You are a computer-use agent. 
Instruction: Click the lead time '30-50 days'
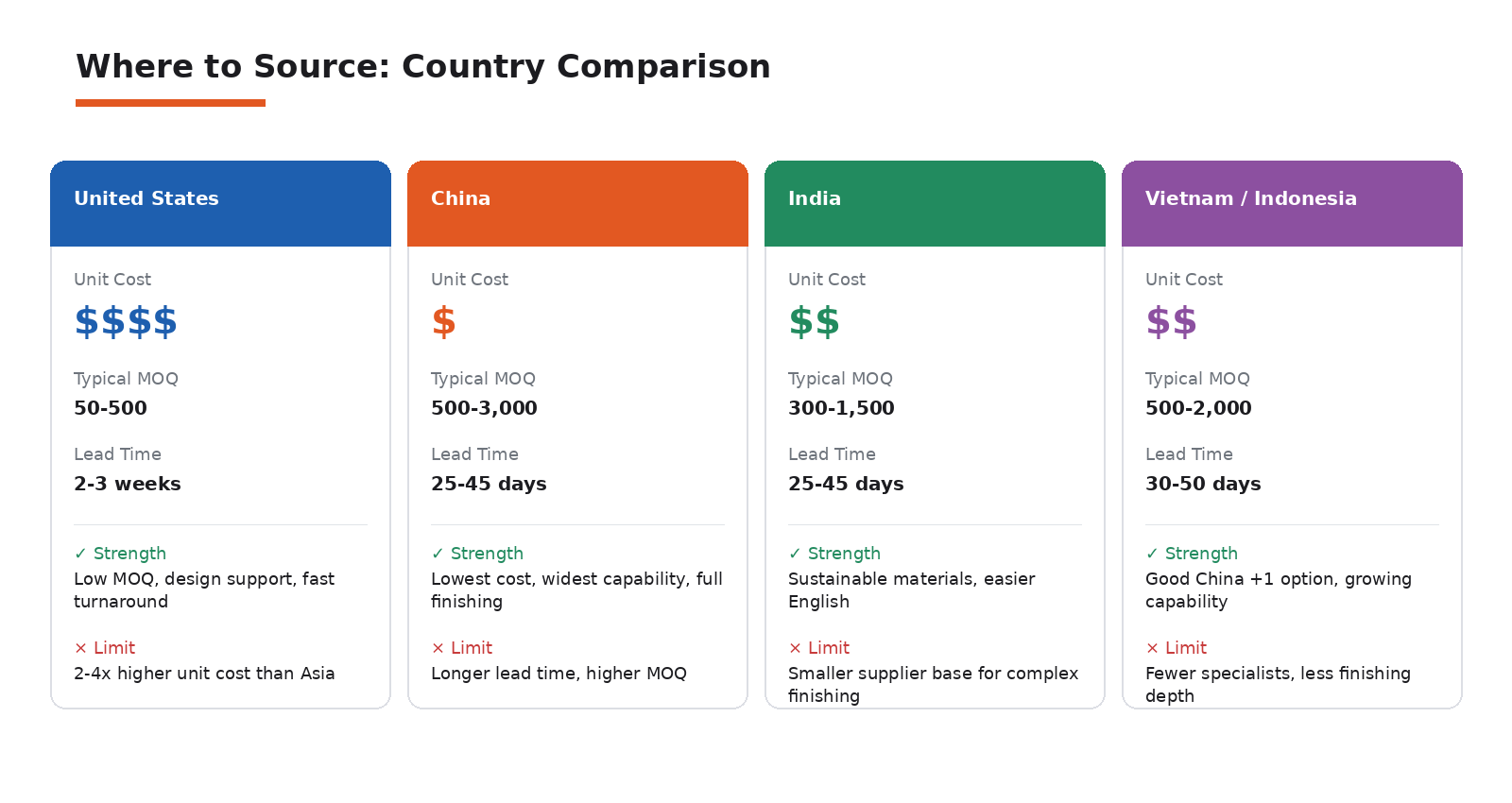[x=1203, y=484]
